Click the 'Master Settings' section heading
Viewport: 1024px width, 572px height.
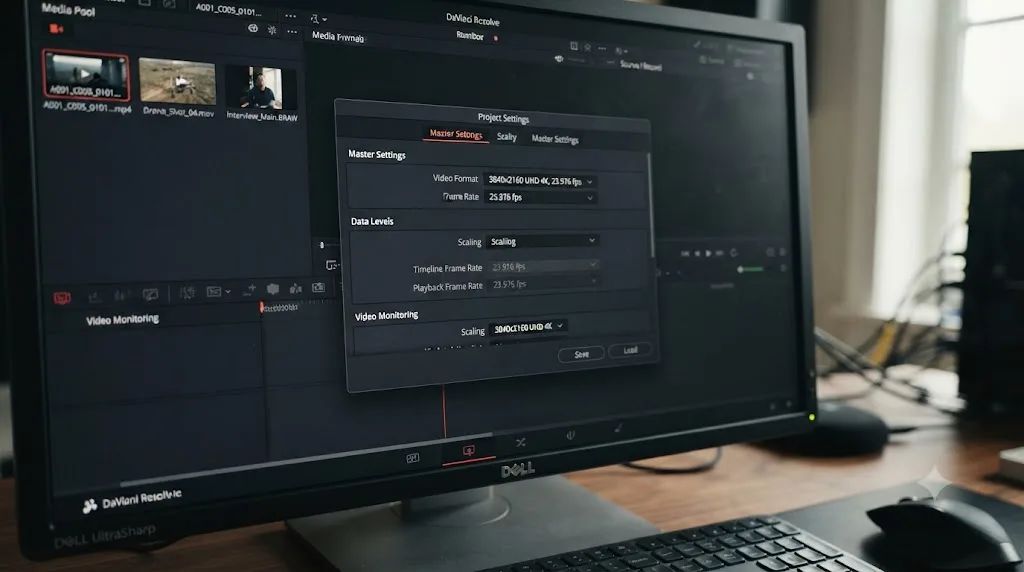tap(377, 155)
